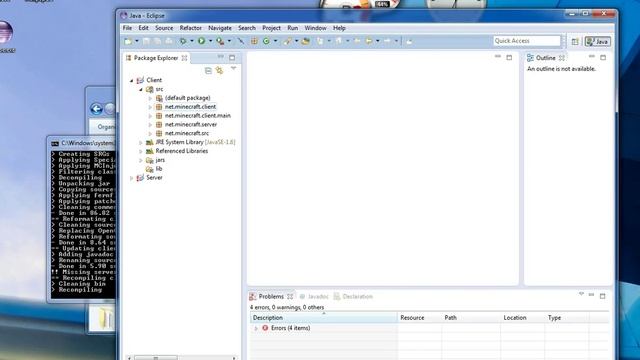Click the New Java Package toolbar icon
Viewport: 640px width, 360px height.
(254, 41)
